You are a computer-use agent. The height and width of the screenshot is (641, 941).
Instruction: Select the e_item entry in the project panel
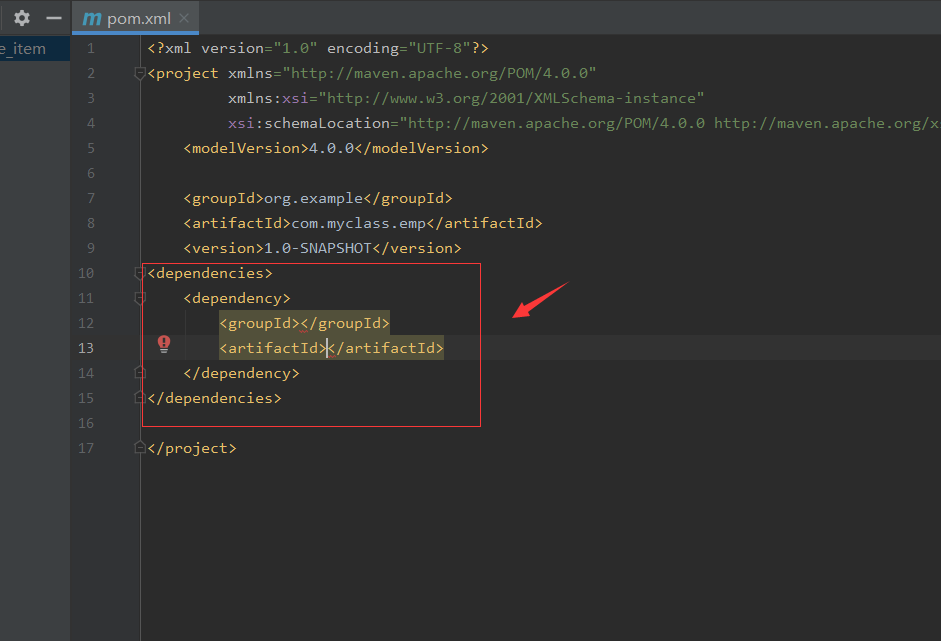[24, 47]
